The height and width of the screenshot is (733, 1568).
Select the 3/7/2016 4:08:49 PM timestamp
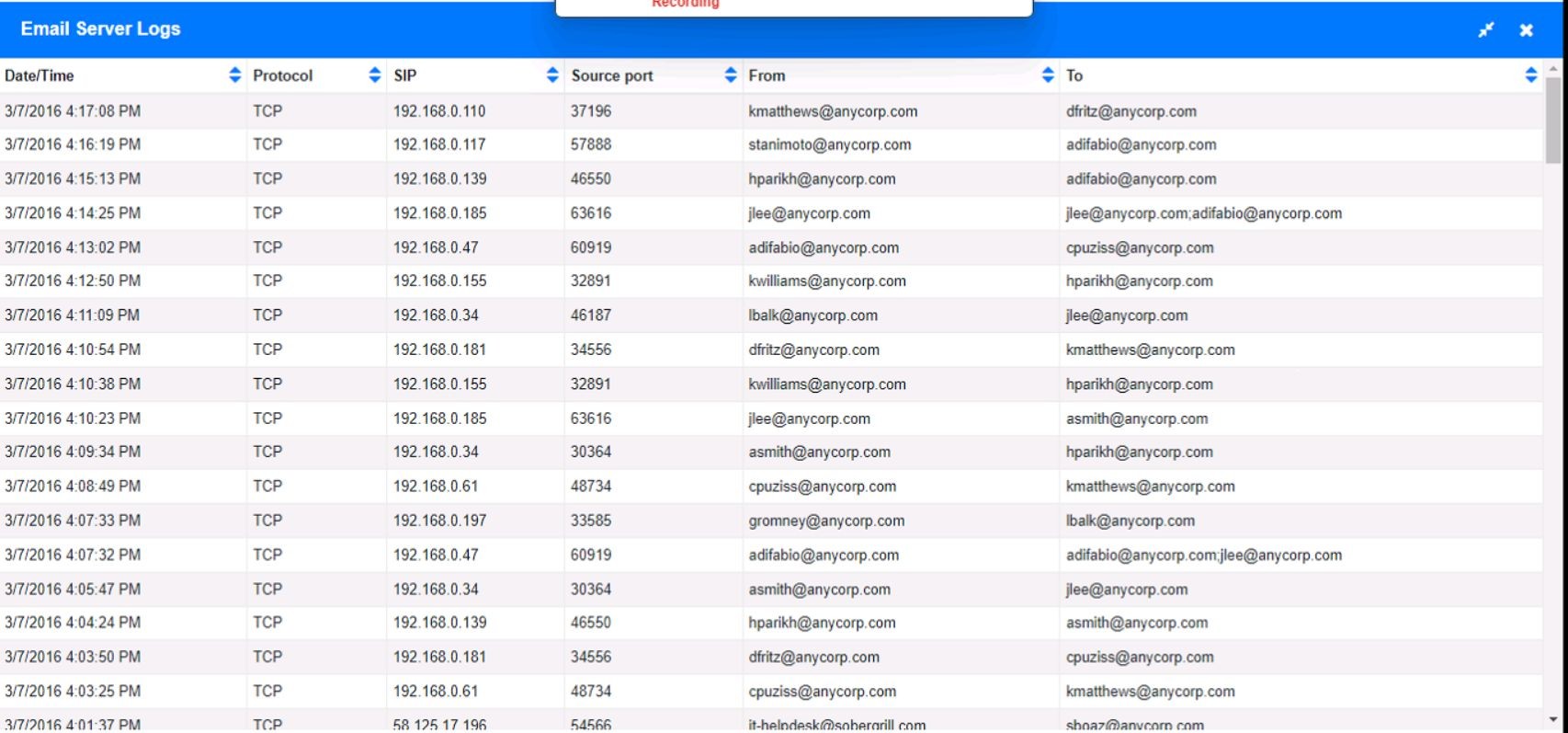(x=73, y=486)
